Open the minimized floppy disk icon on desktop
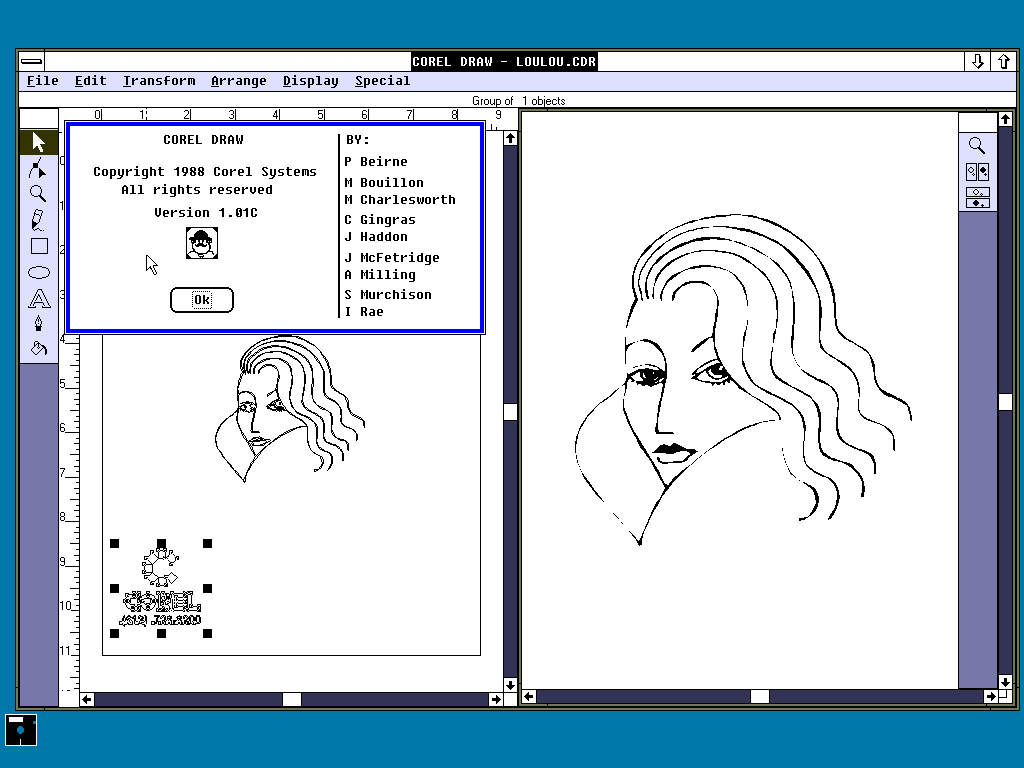This screenshot has width=1024, height=768. (x=21, y=729)
